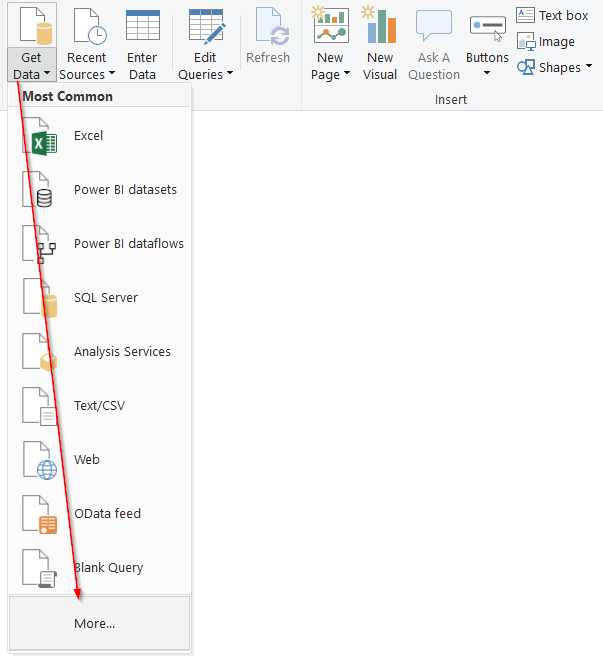Click the Power BI datasets icon
Screen dimensions: 603x662
point(37,190)
